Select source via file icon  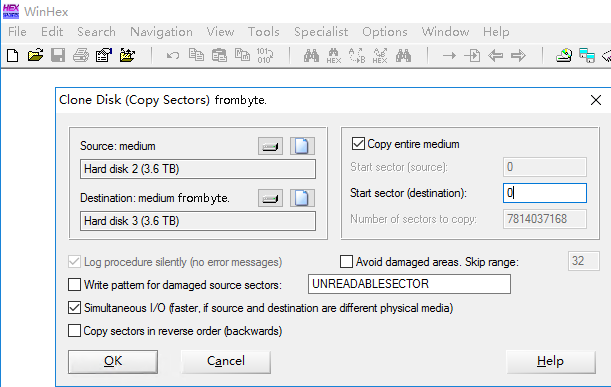[302, 146]
